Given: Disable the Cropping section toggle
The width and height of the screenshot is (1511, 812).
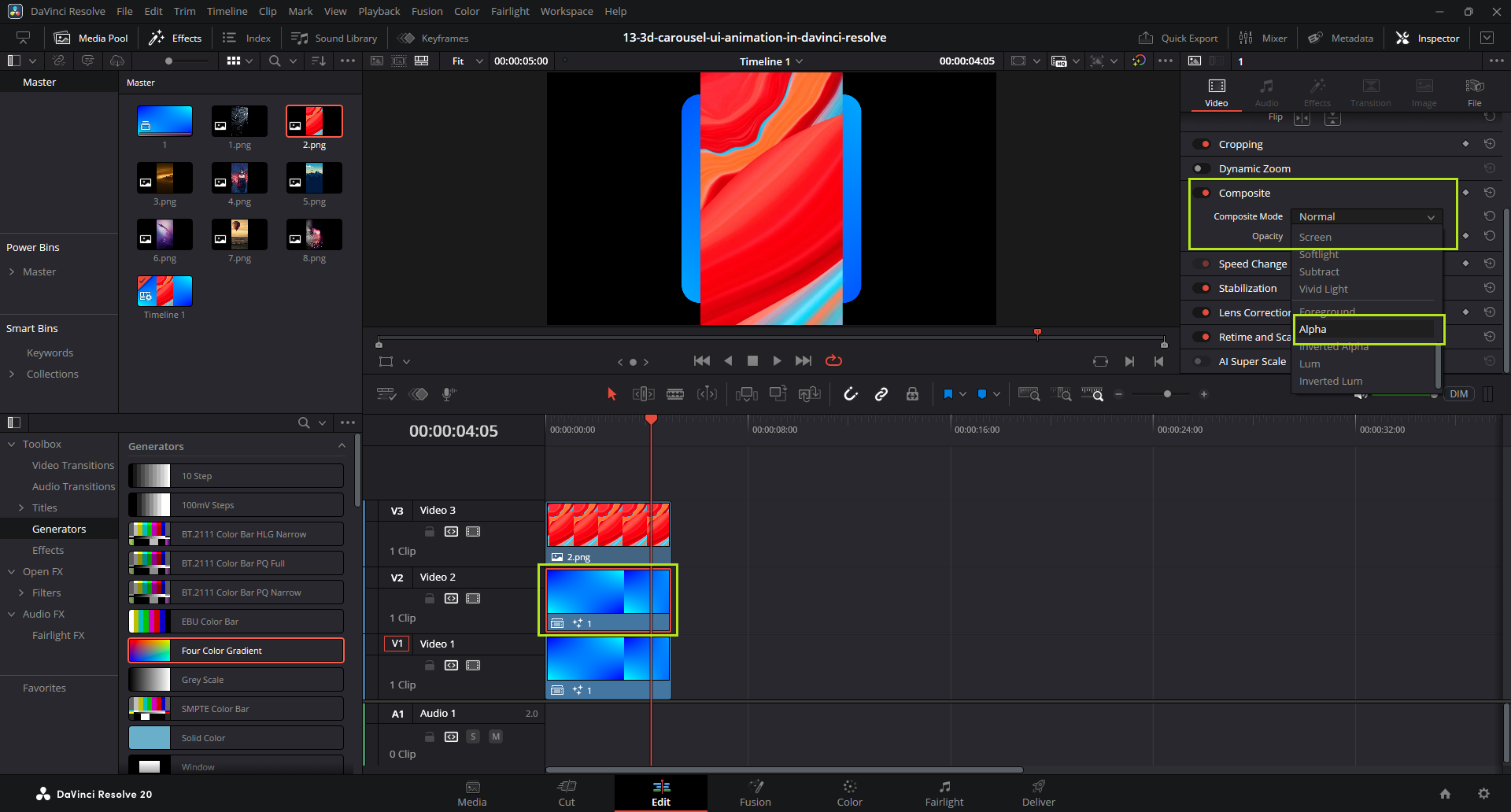Looking at the screenshot, I should point(1202,144).
